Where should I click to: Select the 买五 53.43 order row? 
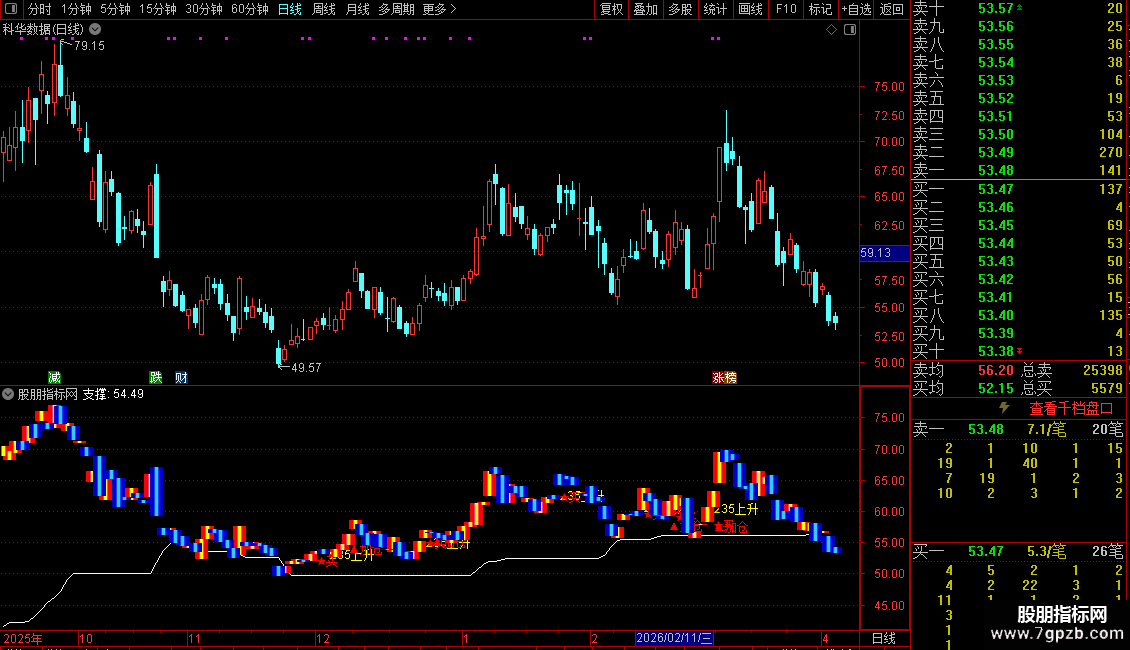[x=1018, y=261]
